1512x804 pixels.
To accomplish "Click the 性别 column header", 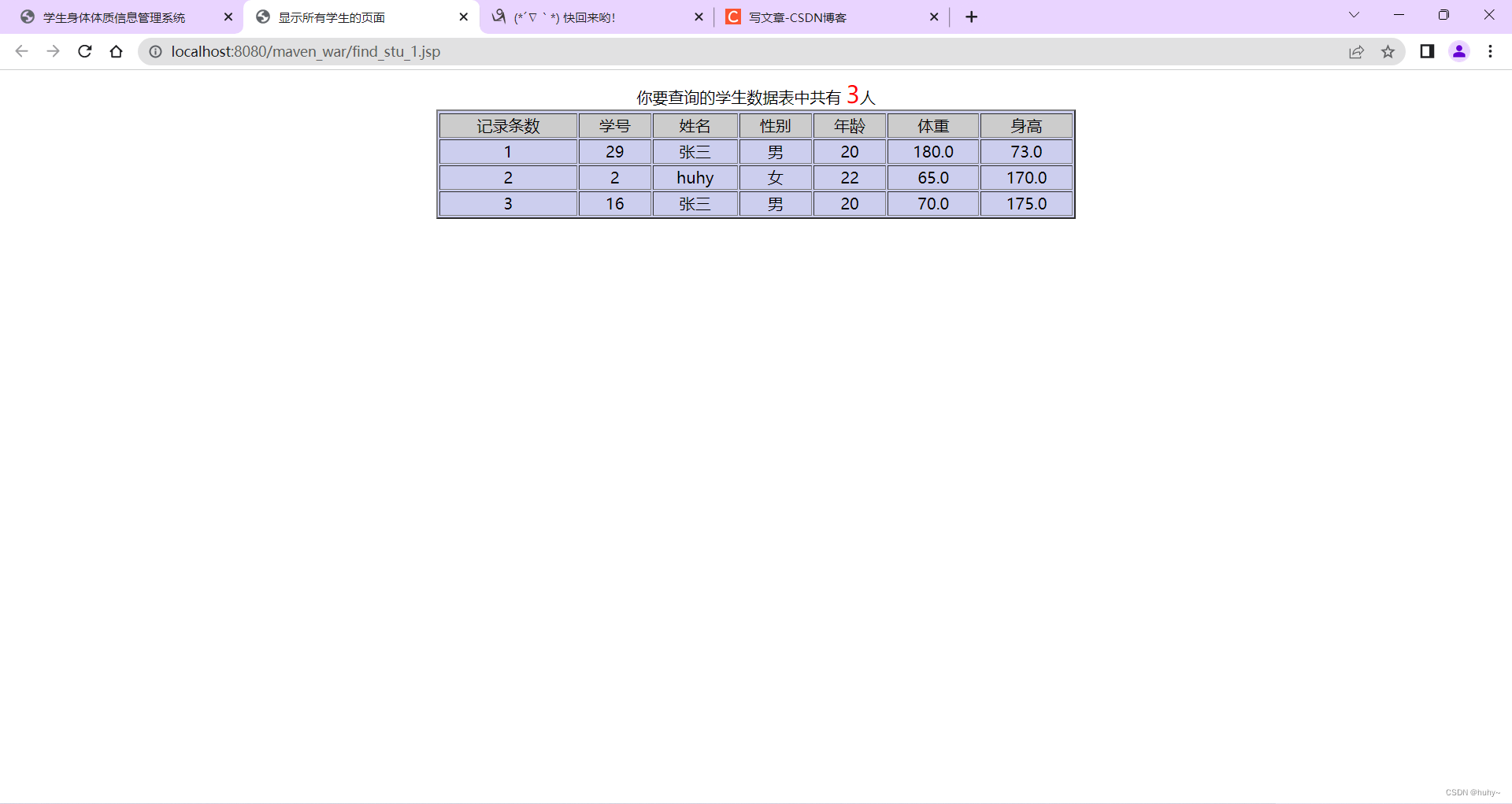I will point(775,126).
